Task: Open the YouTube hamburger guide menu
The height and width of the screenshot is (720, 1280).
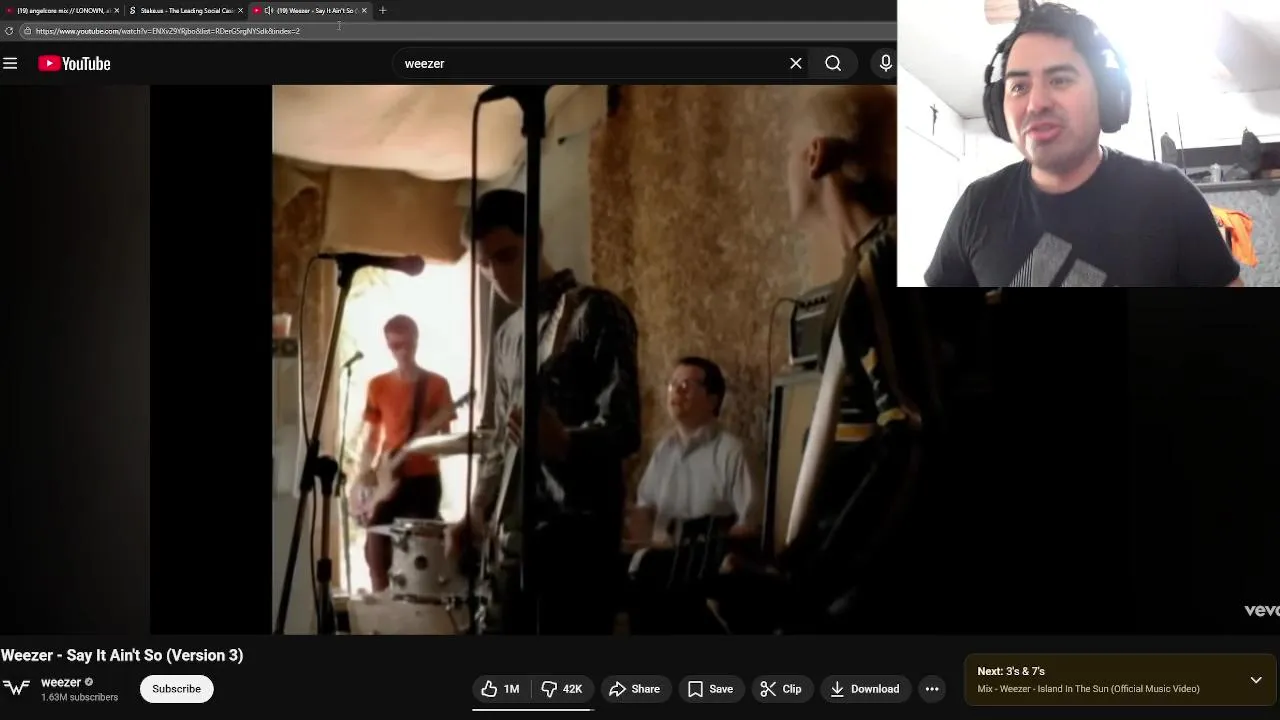Action: pyautogui.click(x=10, y=63)
